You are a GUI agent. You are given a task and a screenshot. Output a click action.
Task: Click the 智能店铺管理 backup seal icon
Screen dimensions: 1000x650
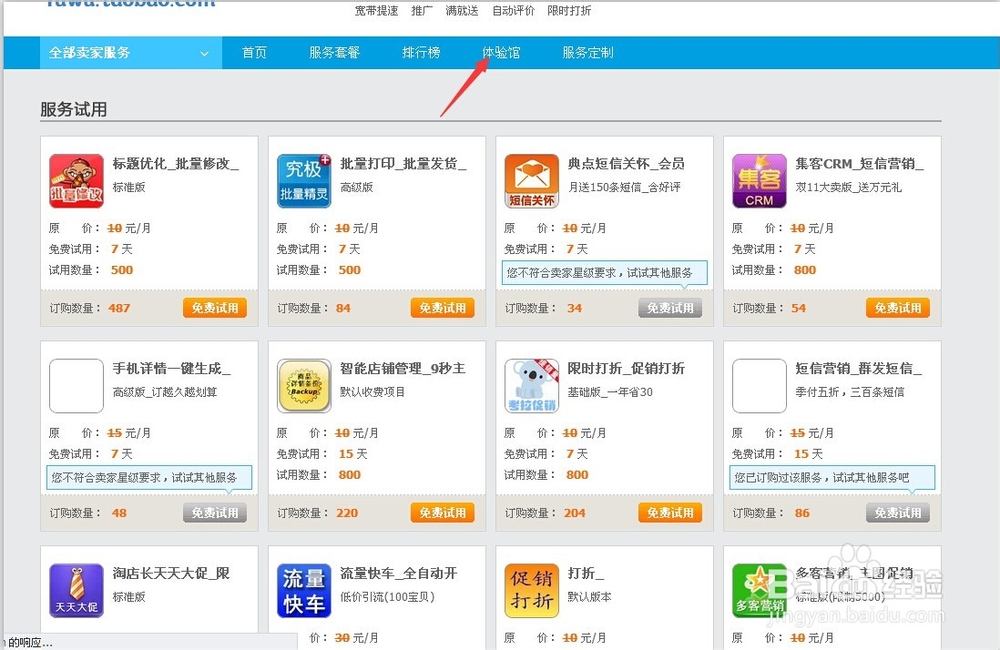tap(304, 385)
